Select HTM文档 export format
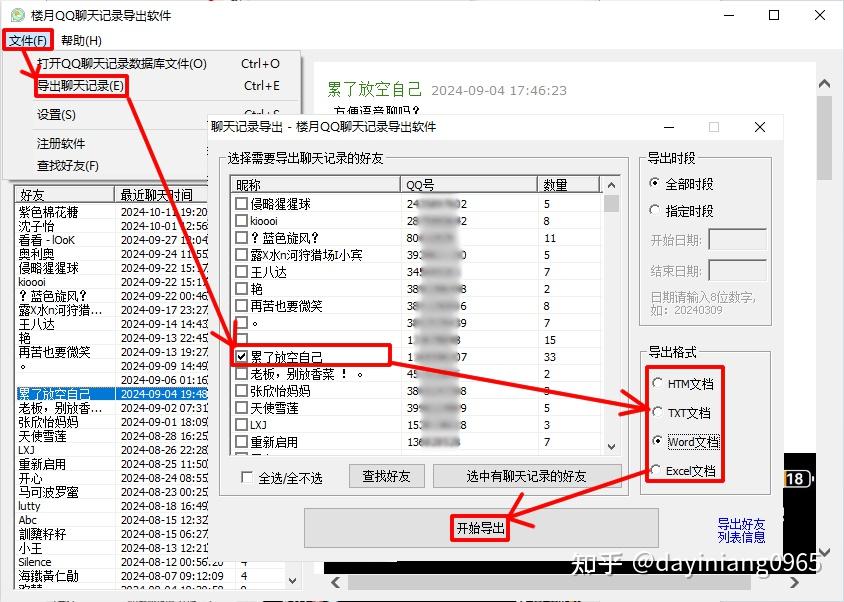The width and height of the screenshot is (844, 602). 657,383
